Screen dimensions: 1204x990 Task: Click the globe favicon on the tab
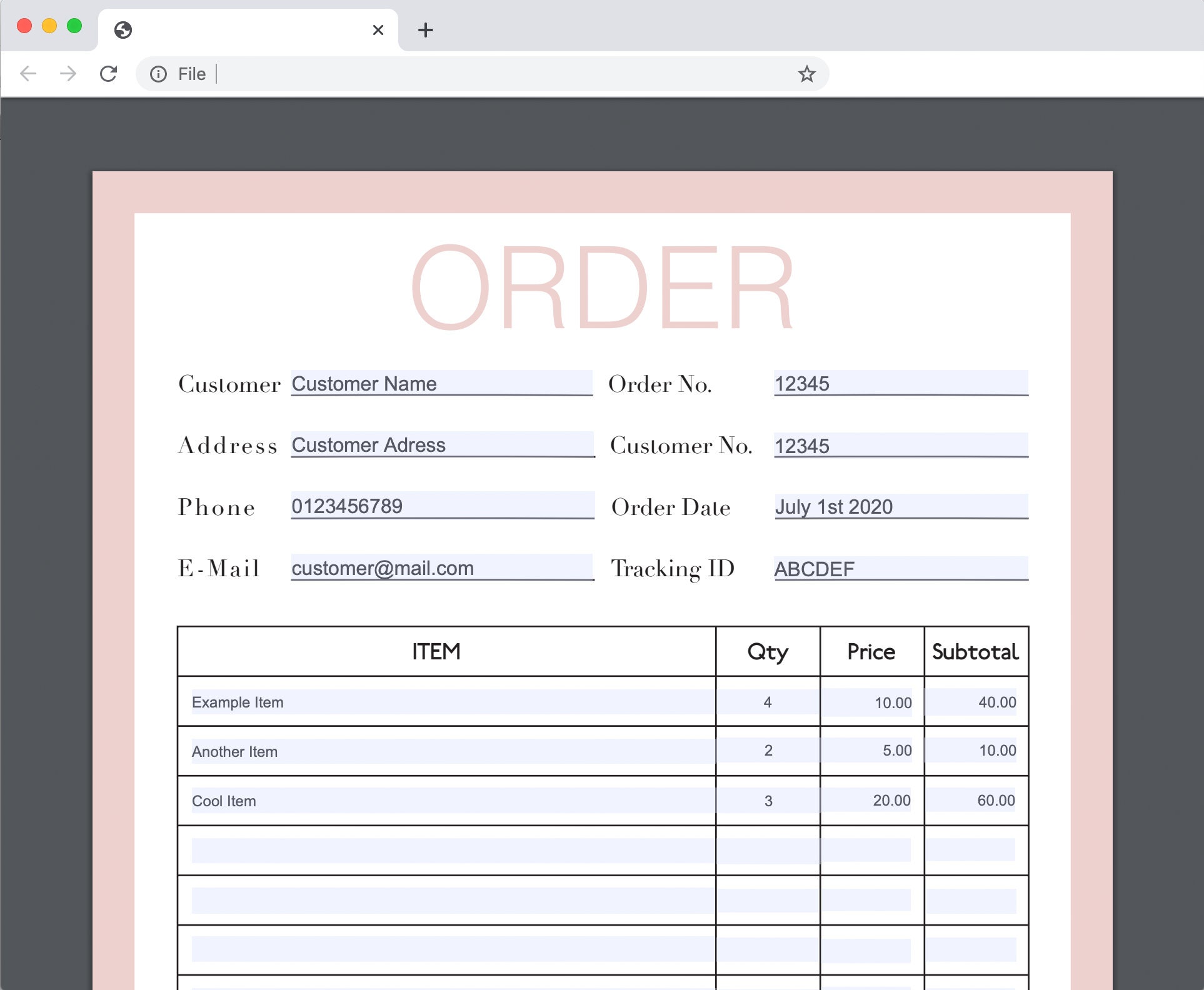click(123, 30)
